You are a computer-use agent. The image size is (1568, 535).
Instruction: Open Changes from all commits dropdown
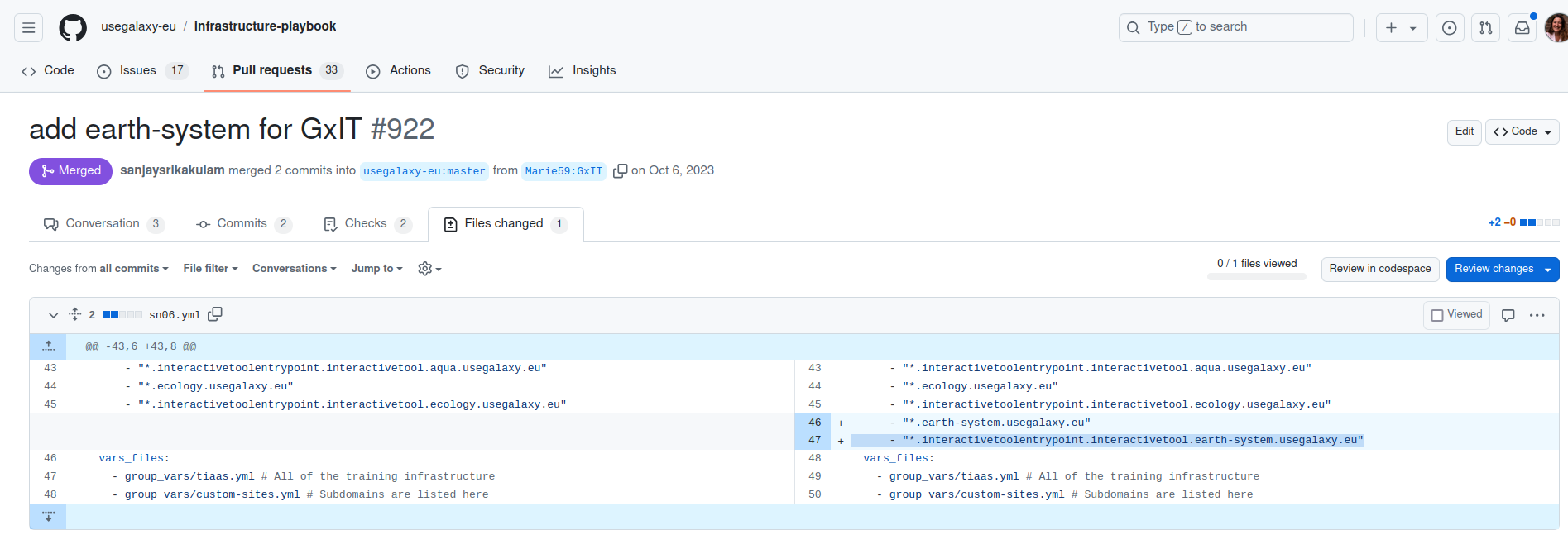point(98,269)
